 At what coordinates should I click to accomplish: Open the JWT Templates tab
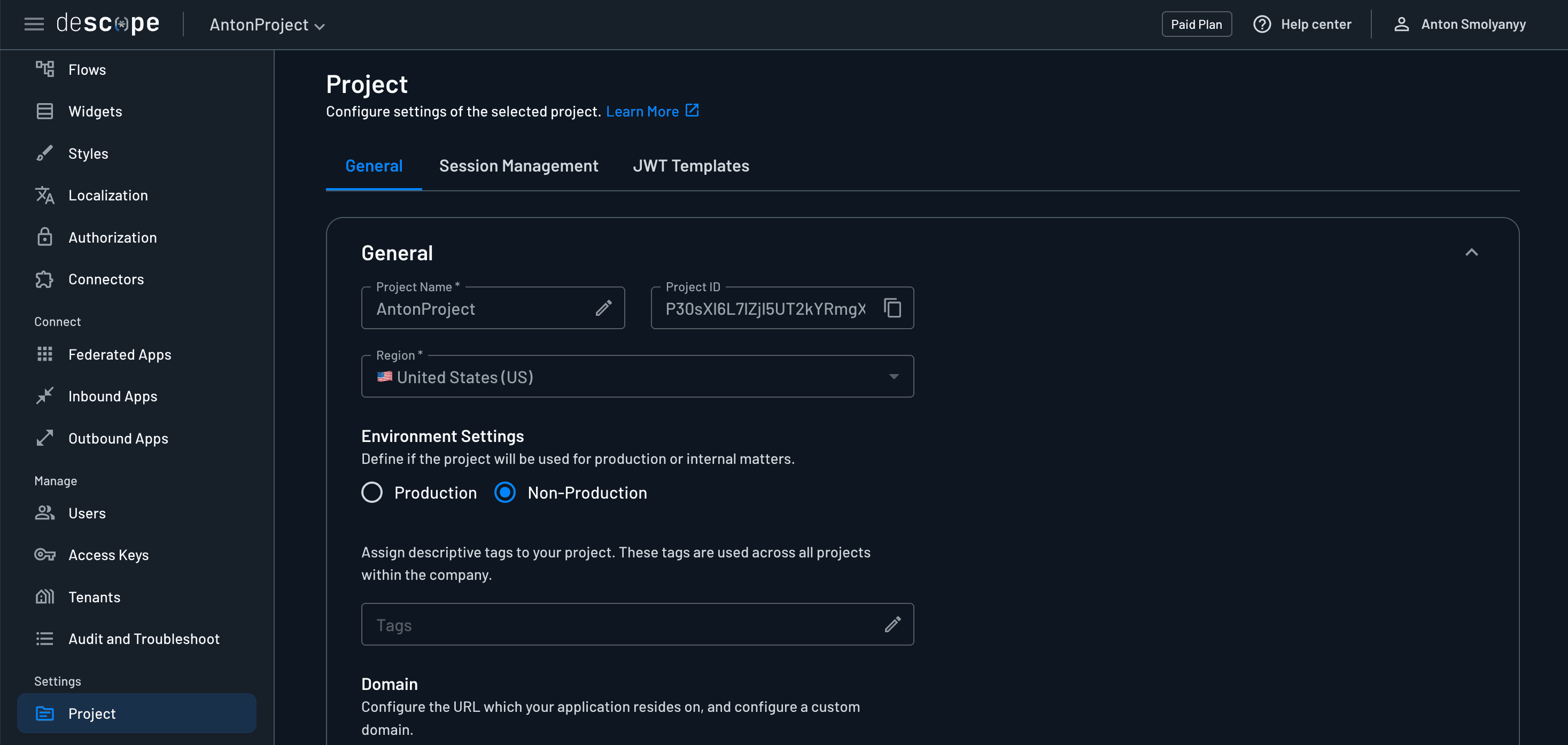click(691, 166)
